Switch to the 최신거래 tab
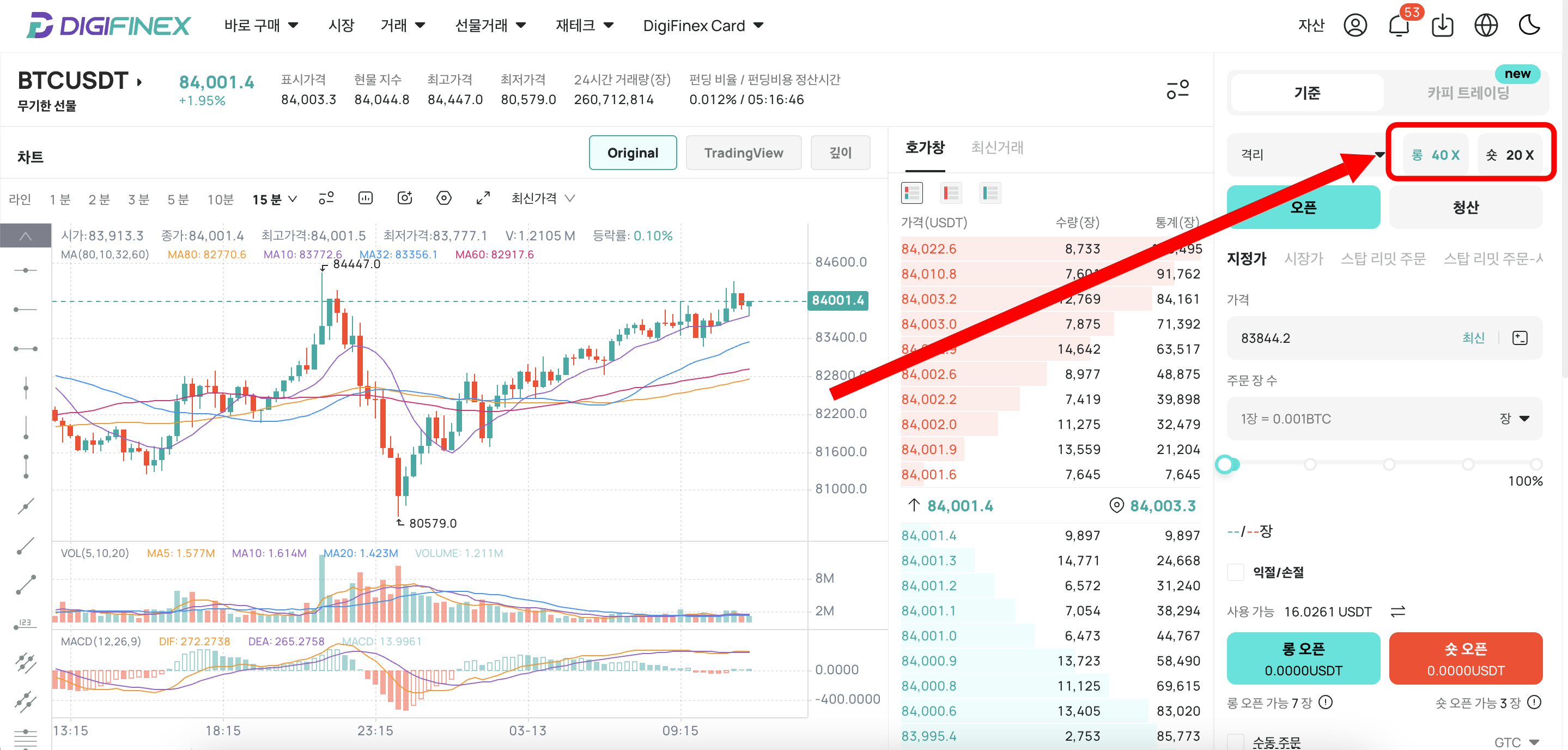The image size is (1568, 750). click(997, 147)
